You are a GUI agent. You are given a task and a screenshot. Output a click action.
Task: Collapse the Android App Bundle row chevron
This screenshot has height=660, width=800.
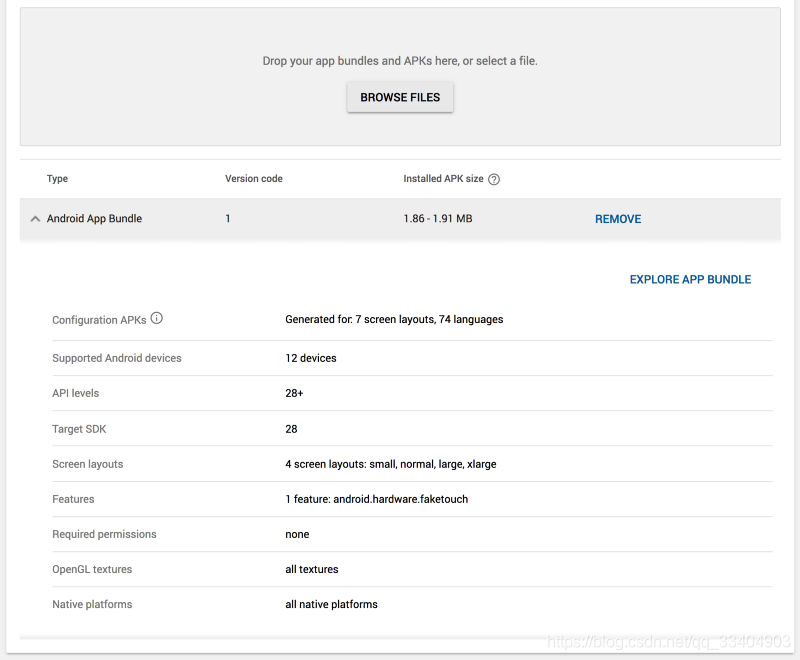pos(35,218)
